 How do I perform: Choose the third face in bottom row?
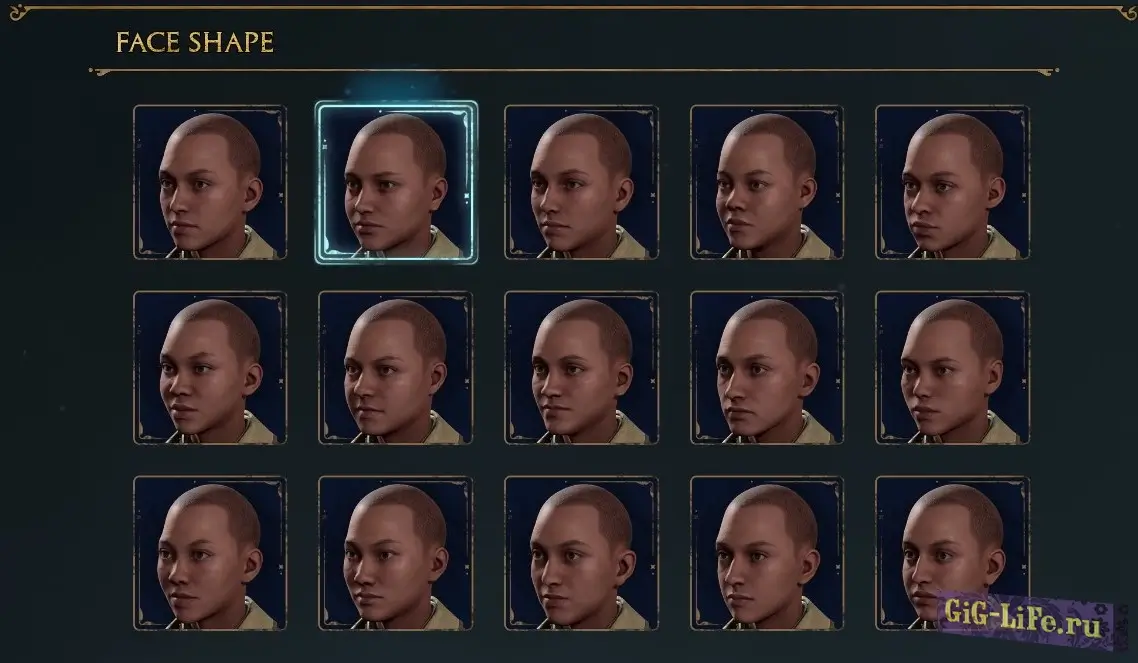pyautogui.click(x=581, y=553)
